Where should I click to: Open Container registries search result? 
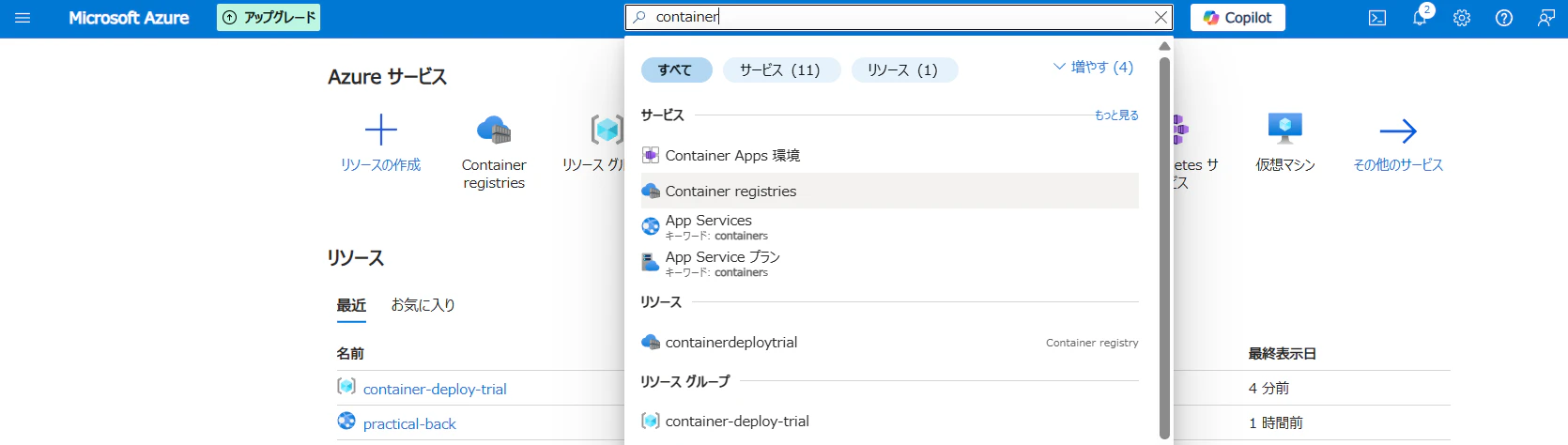coord(889,192)
